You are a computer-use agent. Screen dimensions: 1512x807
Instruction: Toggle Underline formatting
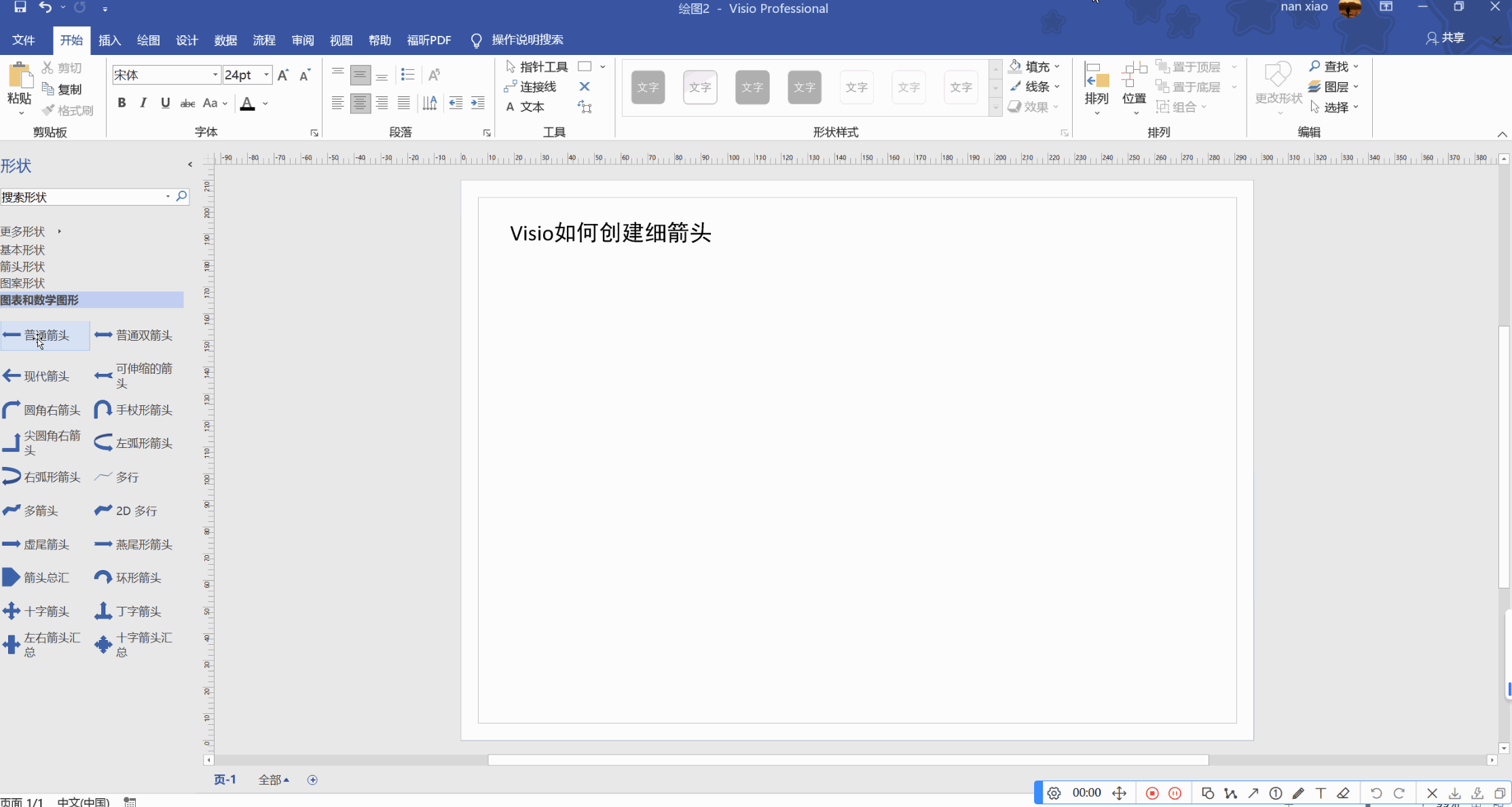[165, 103]
